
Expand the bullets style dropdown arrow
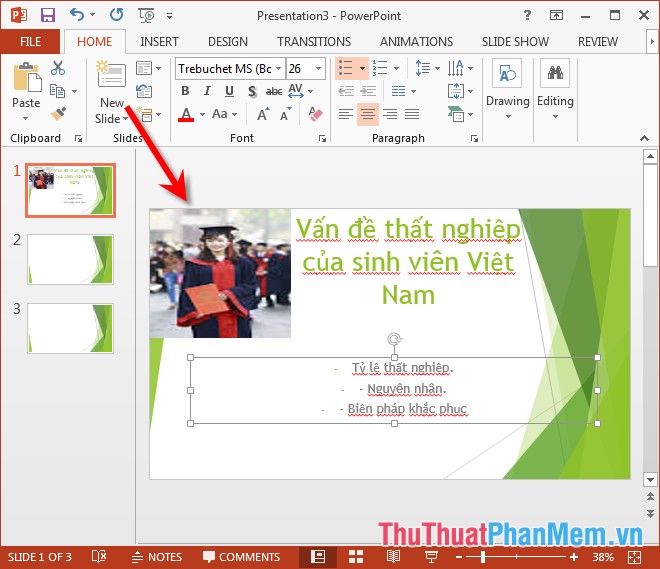(x=362, y=68)
